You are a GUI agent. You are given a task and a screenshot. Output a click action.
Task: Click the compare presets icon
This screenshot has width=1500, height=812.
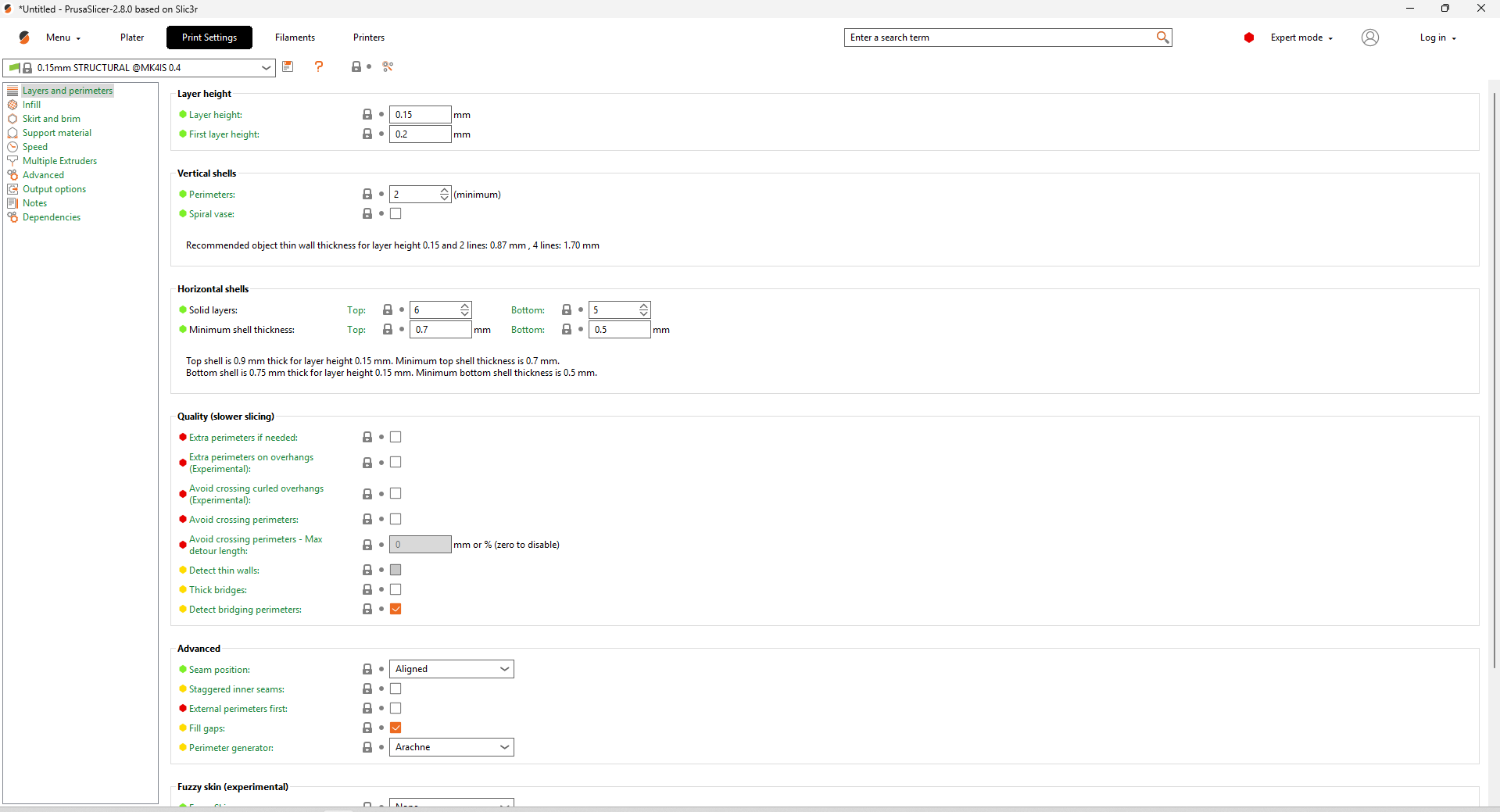(x=388, y=66)
